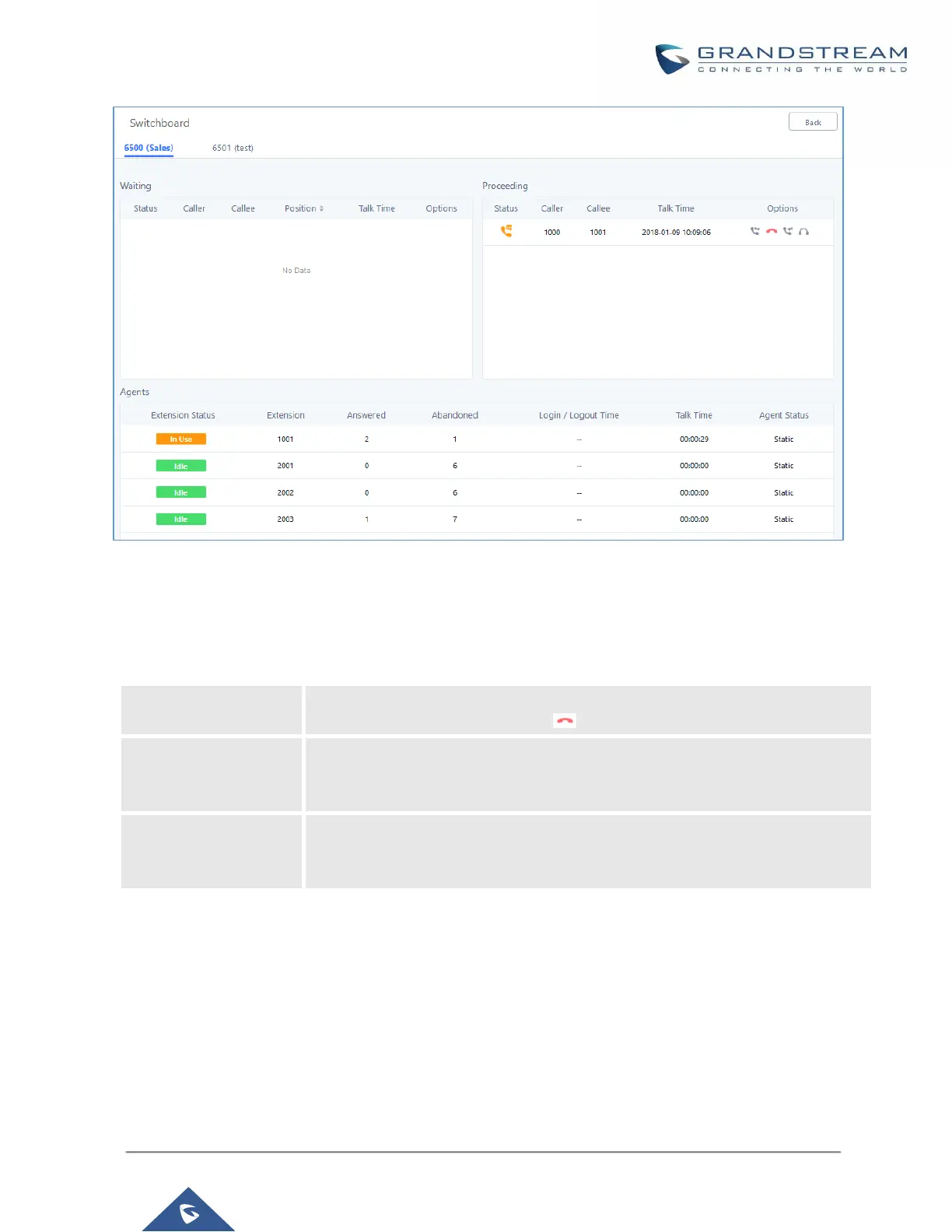
Task: Click the call transfer icon in Proceeding options
Action: click(754, 231)
